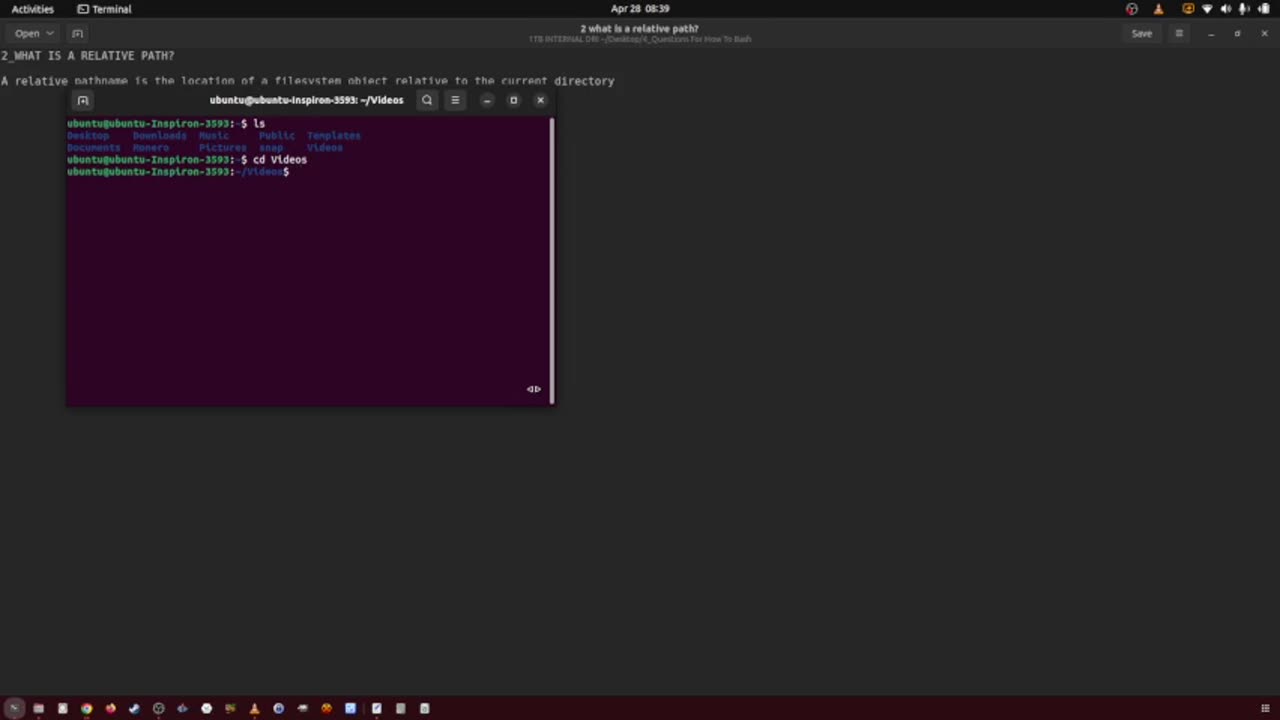1280x720 pixels.
Task: Click the microphone indicator in top bar
Action: pos(1244,9)
